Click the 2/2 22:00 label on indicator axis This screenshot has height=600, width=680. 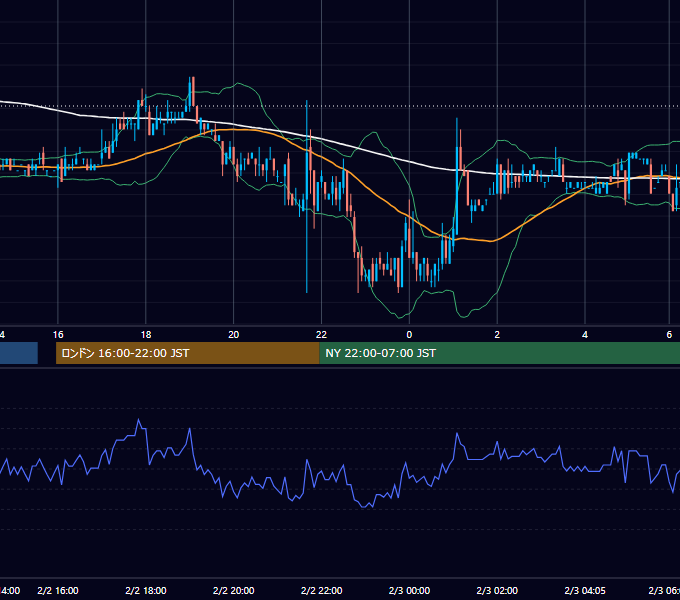point(321,590)
